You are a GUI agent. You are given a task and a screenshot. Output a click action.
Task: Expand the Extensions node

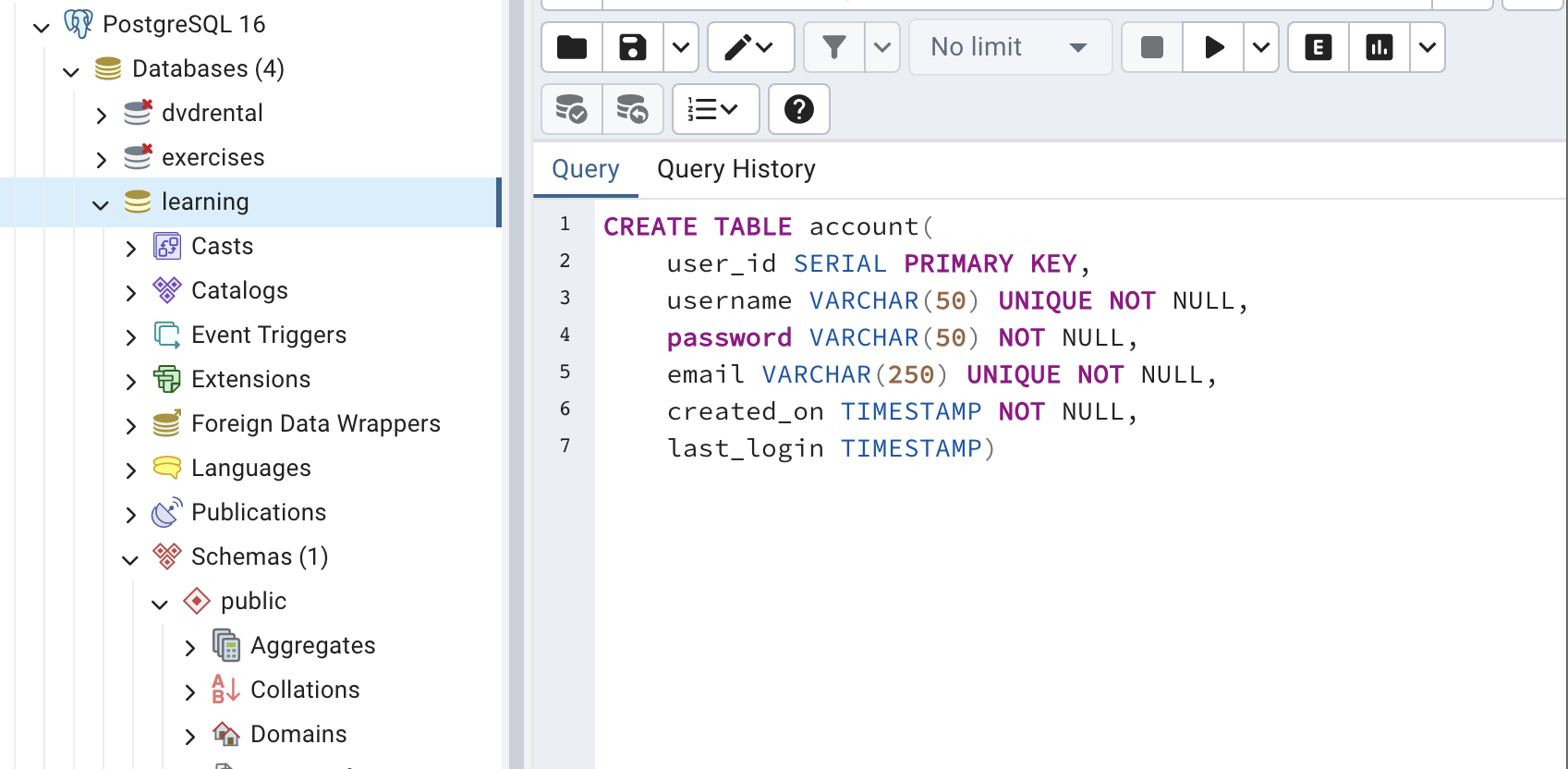[130, 381]
